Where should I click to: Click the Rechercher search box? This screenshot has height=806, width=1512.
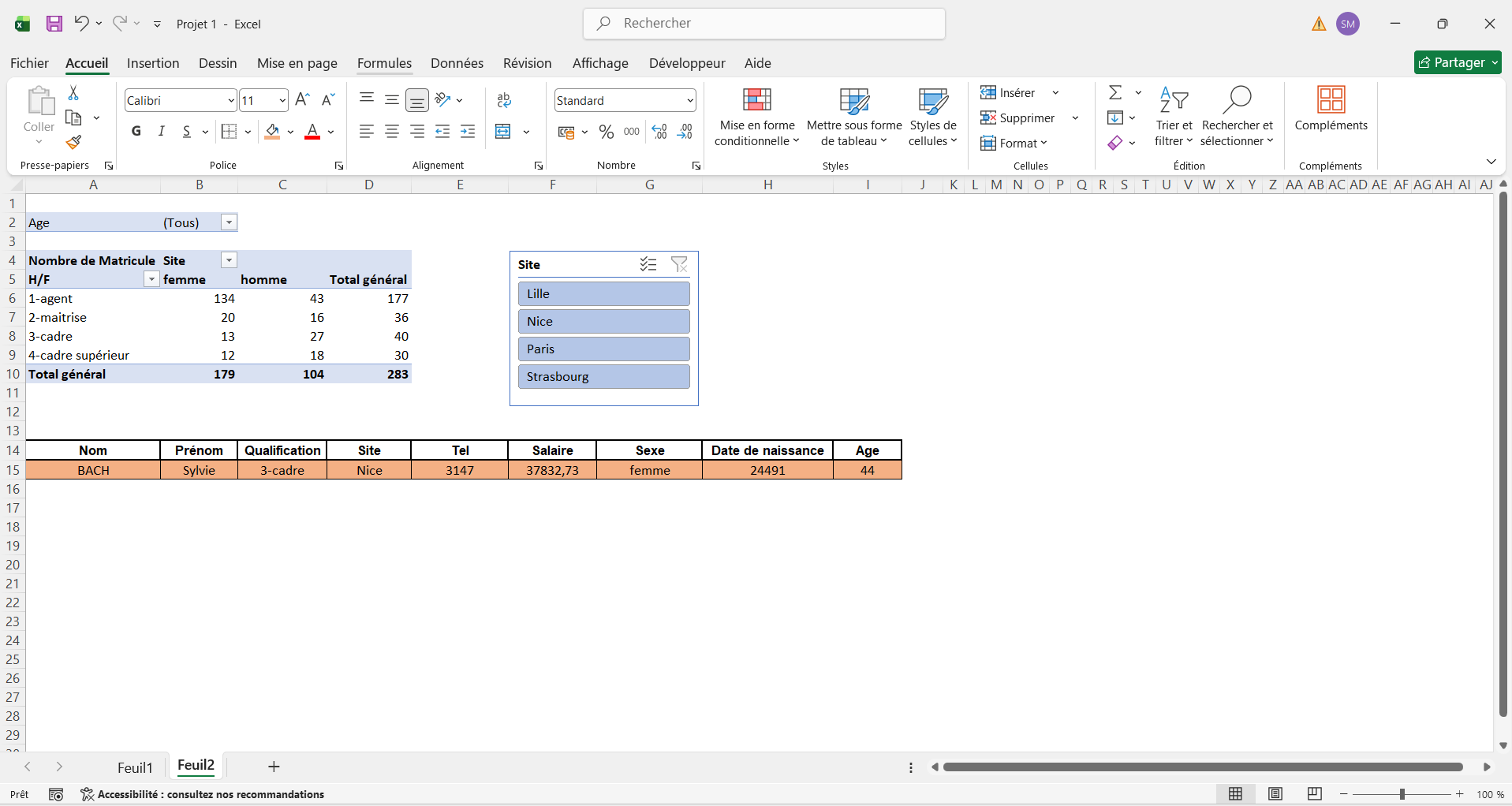pos(763,24)
